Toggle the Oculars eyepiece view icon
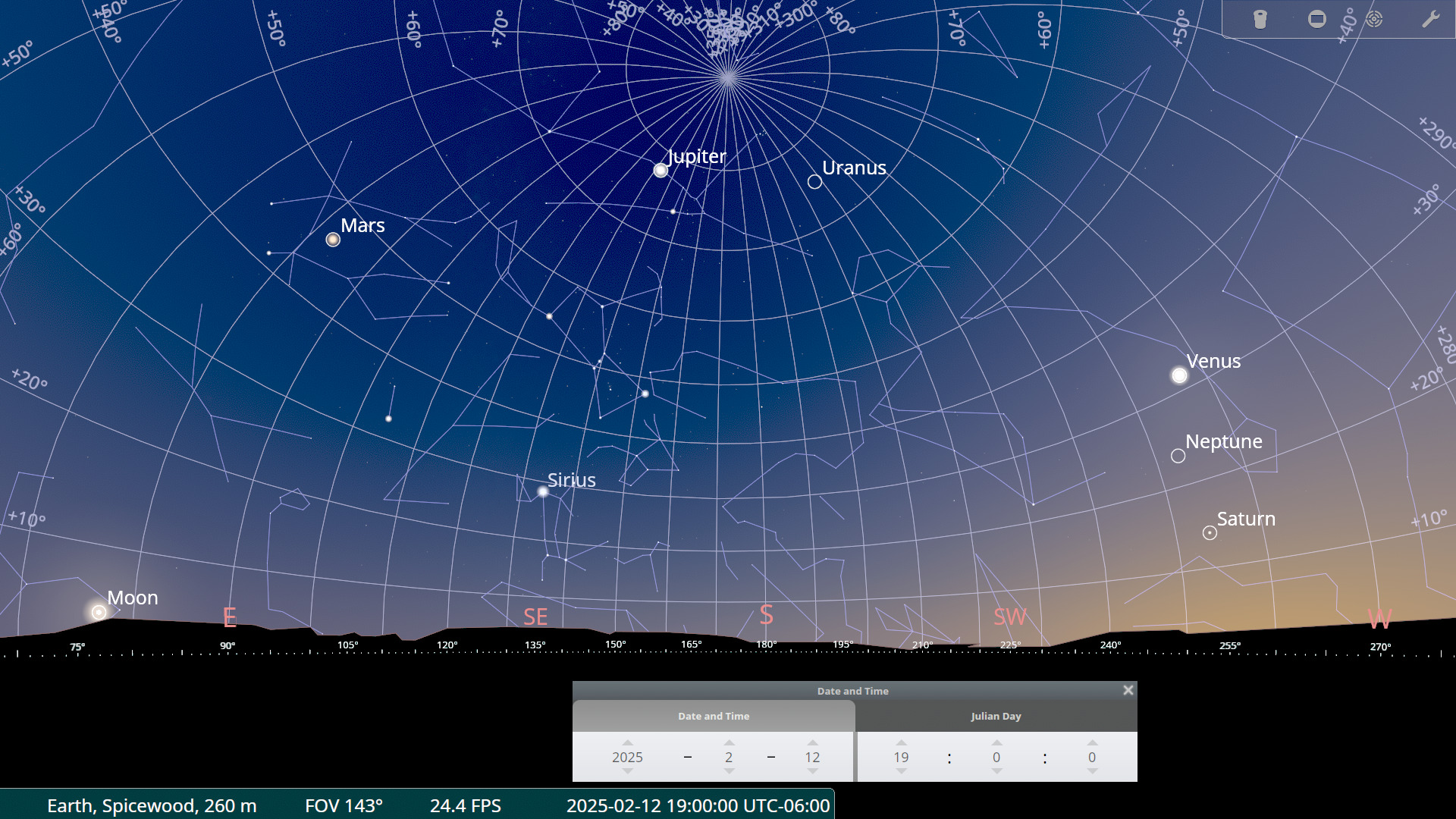This screenshot has height=819, width=1456. [1260, 19]
